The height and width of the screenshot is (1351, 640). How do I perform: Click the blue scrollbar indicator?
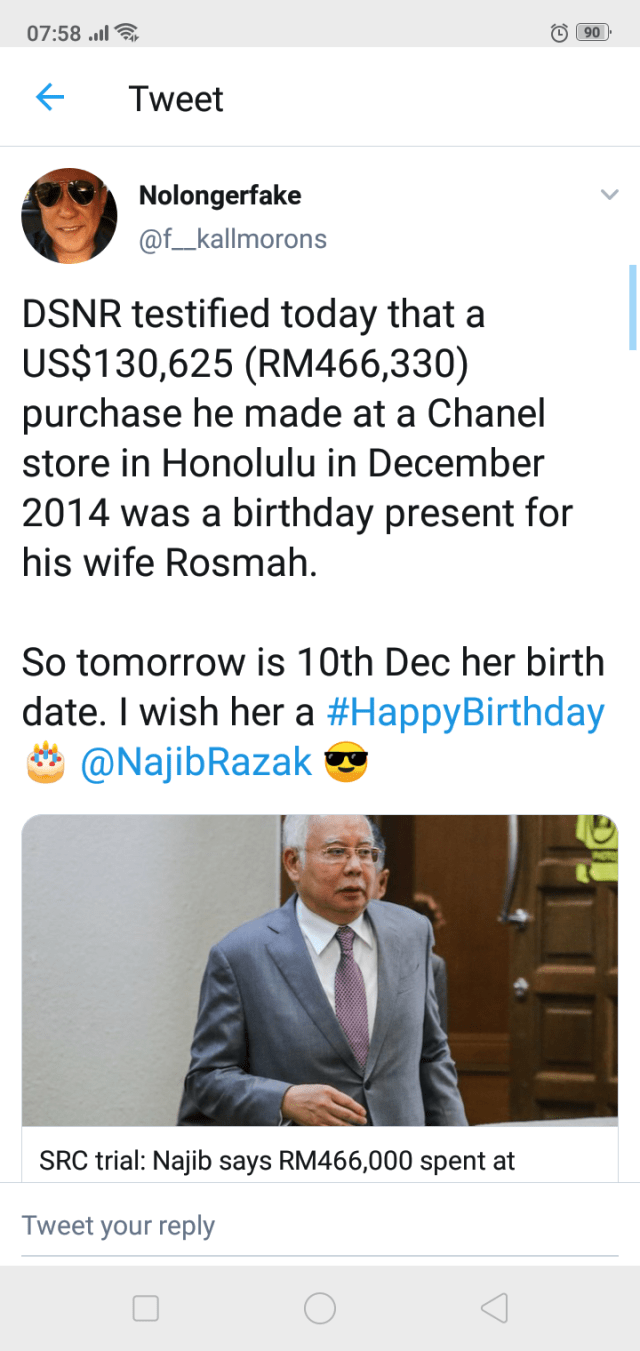point(632,307)
